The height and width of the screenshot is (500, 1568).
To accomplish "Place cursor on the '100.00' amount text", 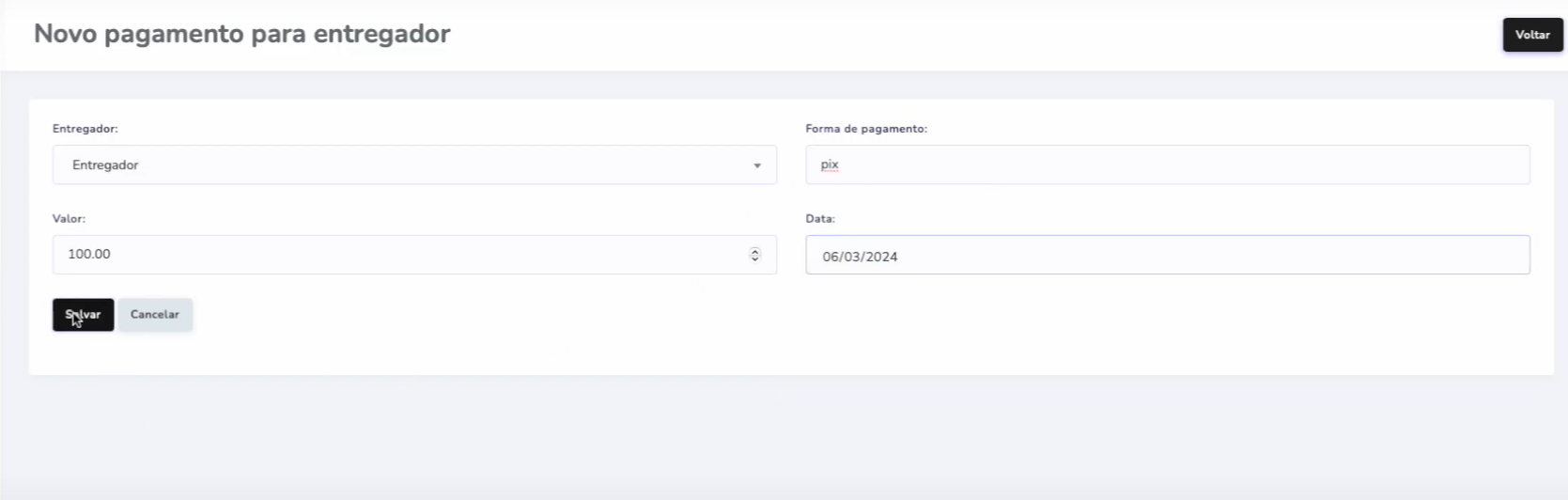I will click(x=89, y=255).
